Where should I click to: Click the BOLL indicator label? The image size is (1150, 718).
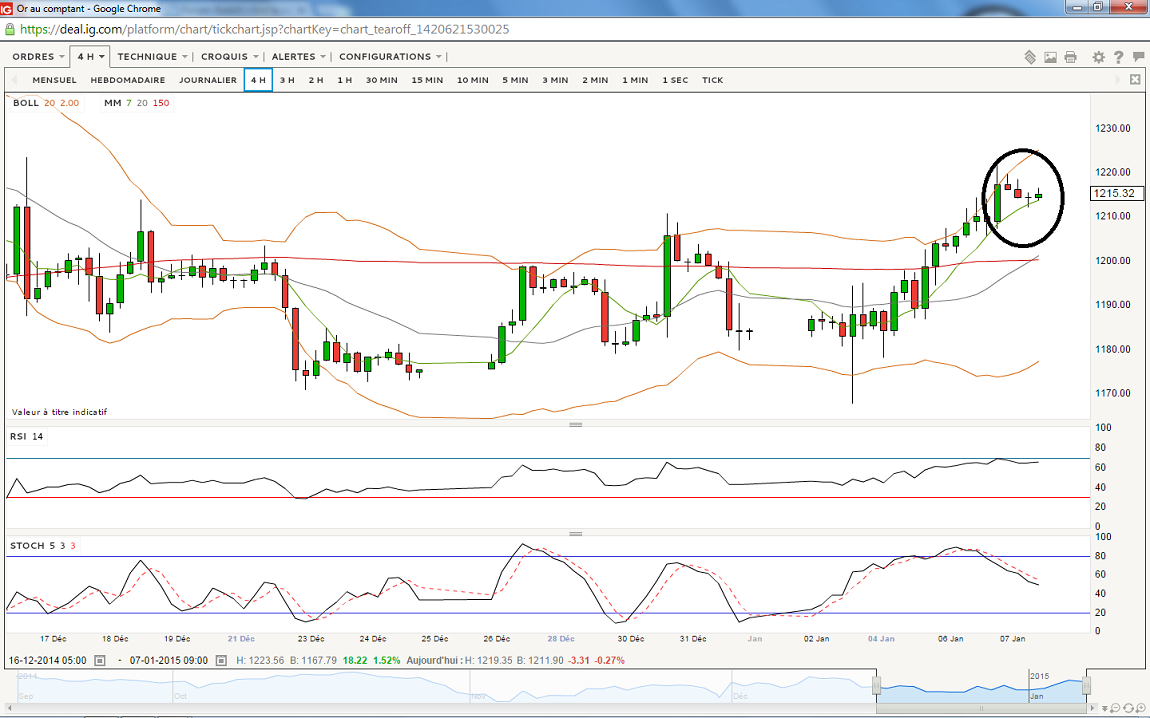26,103
